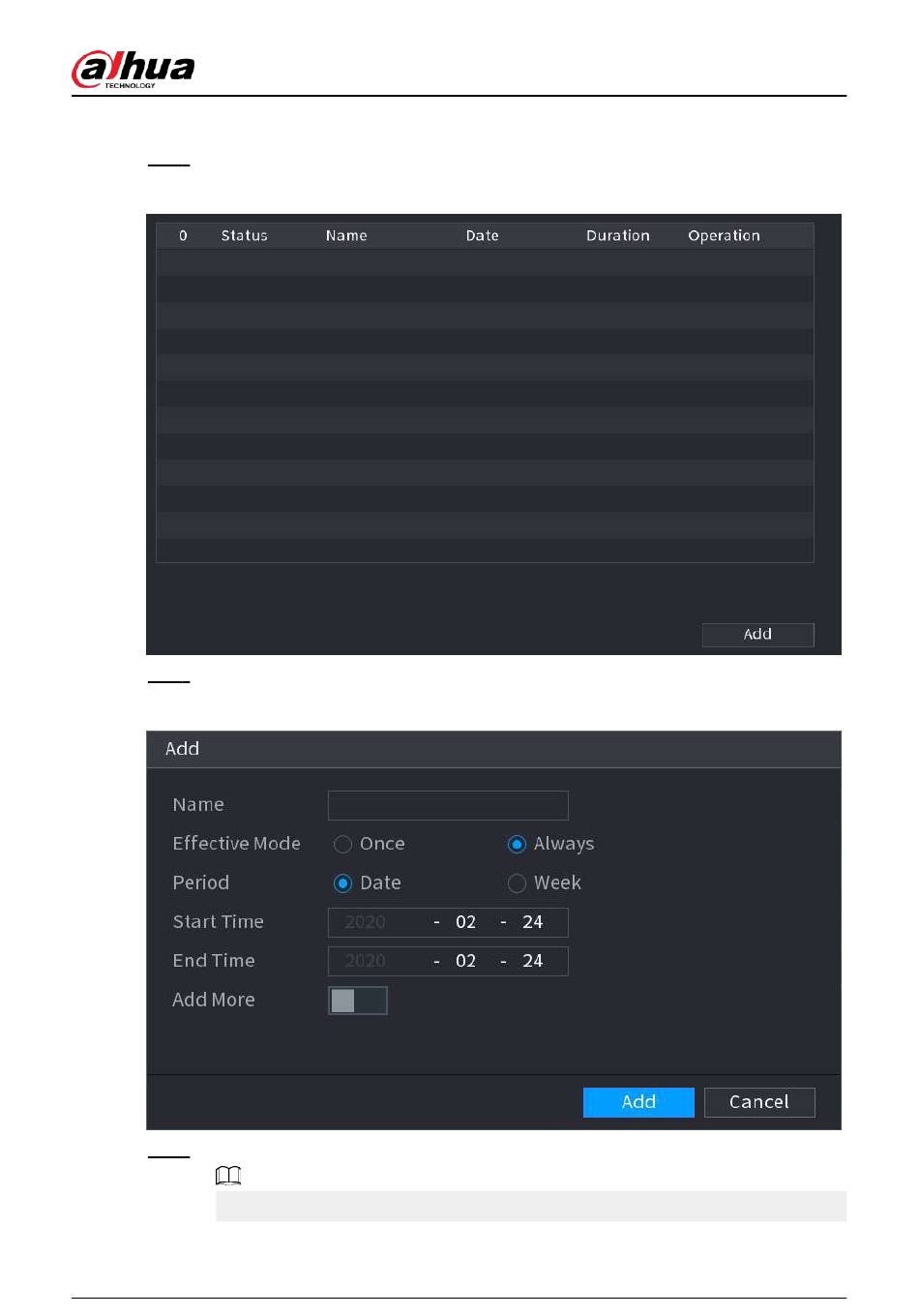This screenshot has width=919, height=1316.
Task: Click the End Time label
Action: (214, 961)
